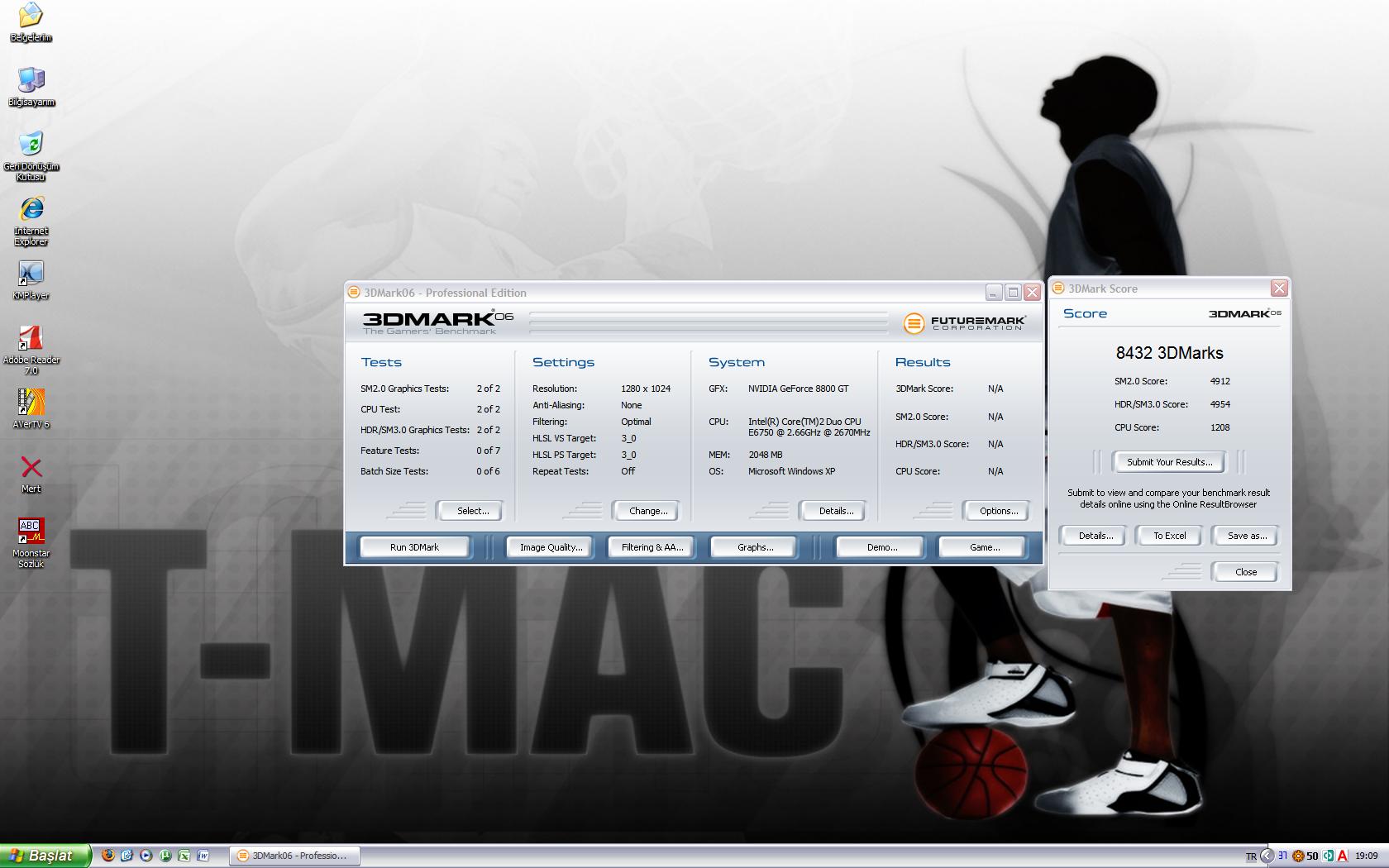Viewport: 1389px width, 868px height.
Task: Open the TR language bar selector
Action: click(x=1251, y=856)
